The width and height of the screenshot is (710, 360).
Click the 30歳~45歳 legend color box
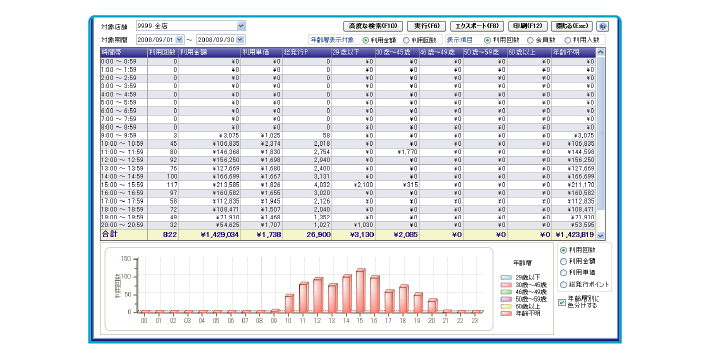[x=506, y=285]
